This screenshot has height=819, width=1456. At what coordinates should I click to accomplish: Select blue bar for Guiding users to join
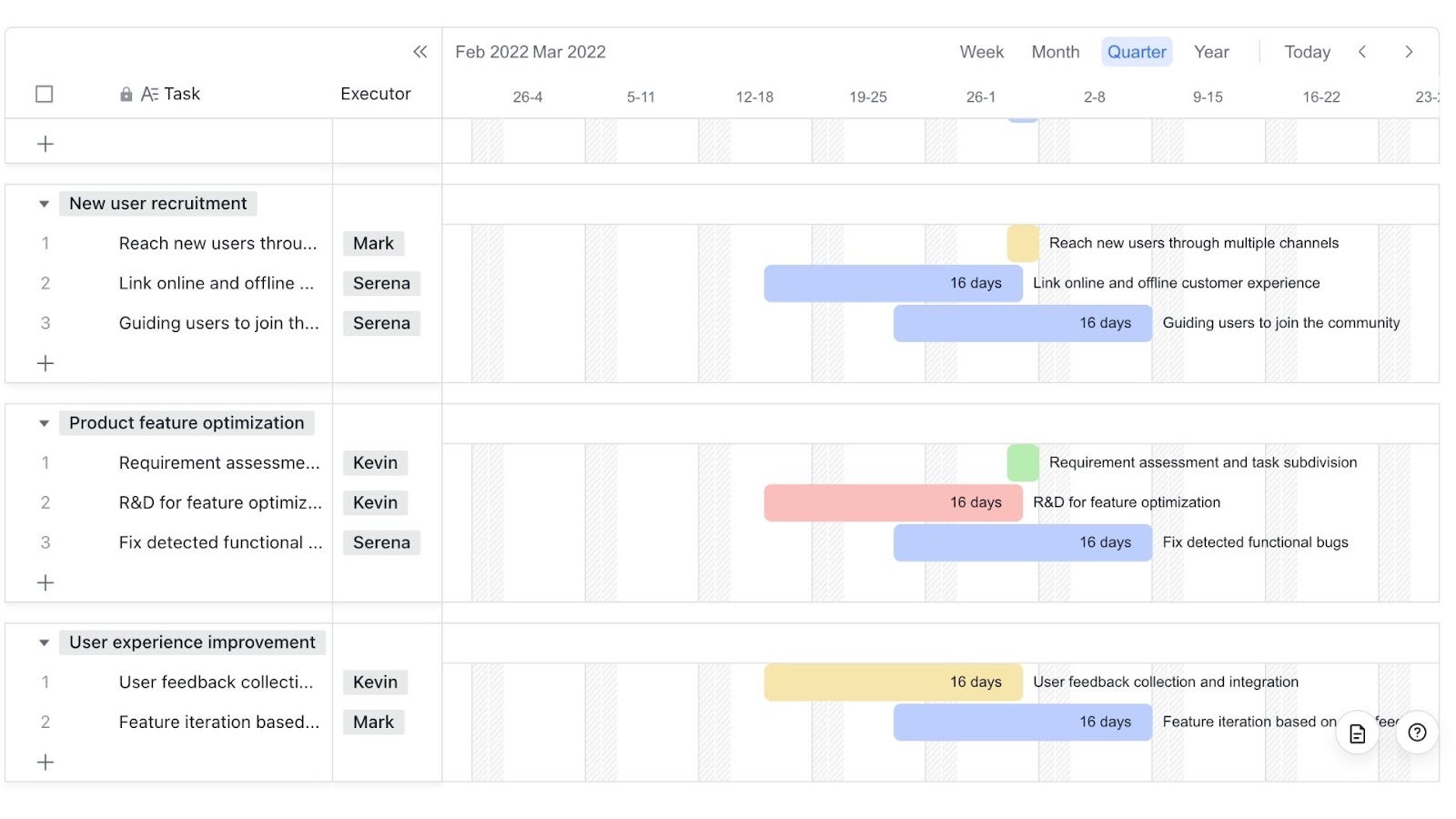[1023, 323]
